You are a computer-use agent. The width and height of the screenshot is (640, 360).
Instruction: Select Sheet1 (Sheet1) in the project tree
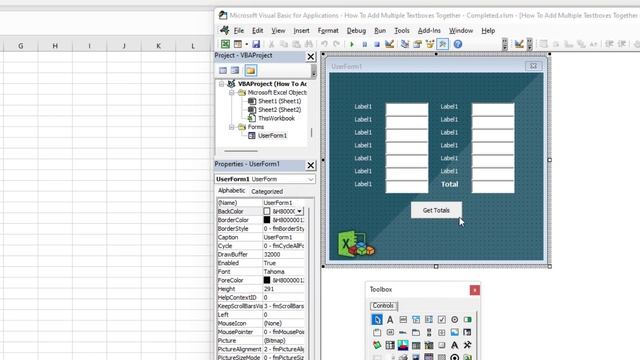click(x=280, y=101)
